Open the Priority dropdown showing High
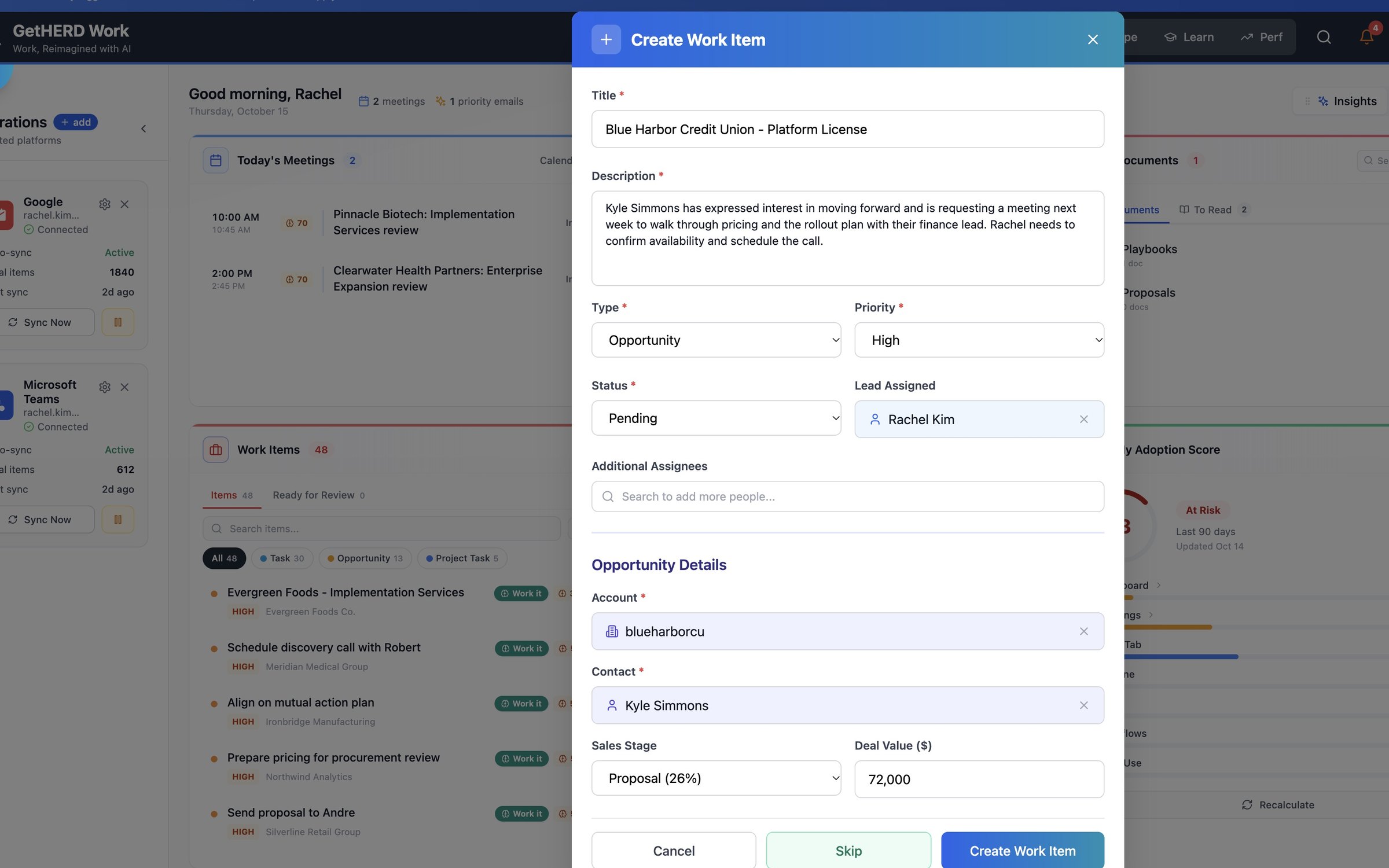 [979, 340]
